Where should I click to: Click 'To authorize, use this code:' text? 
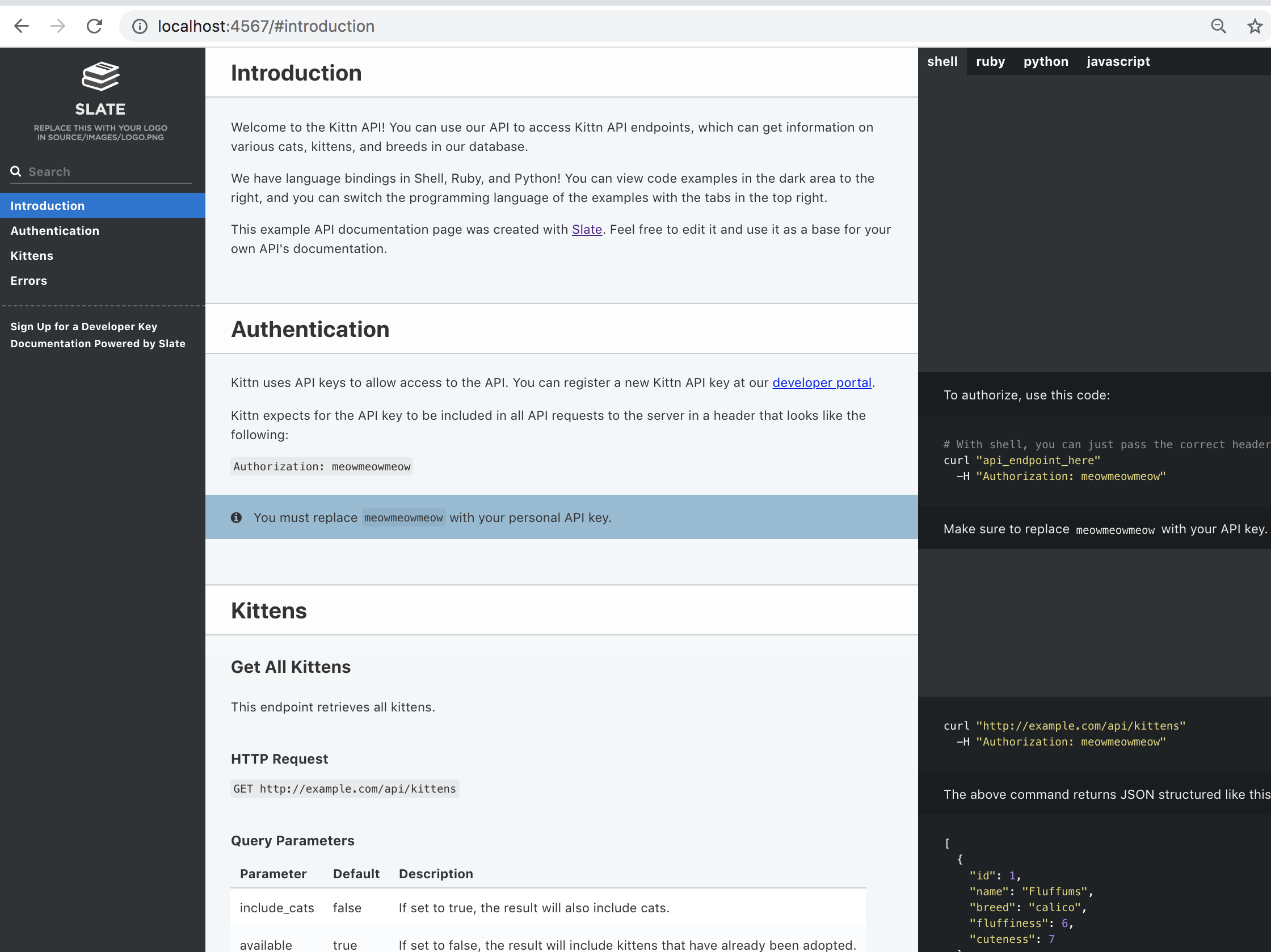point(1027,395)
